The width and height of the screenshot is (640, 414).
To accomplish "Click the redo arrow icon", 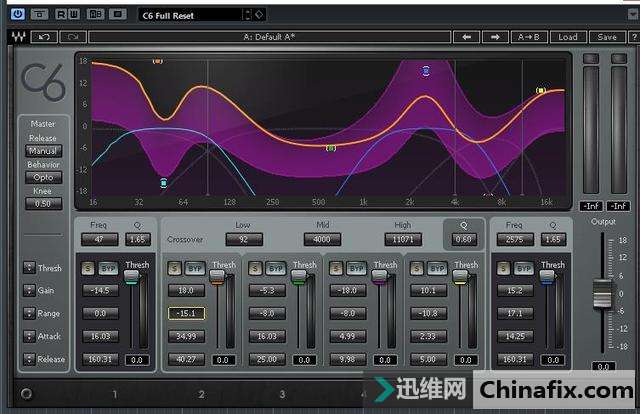I will tap(72, 37).
